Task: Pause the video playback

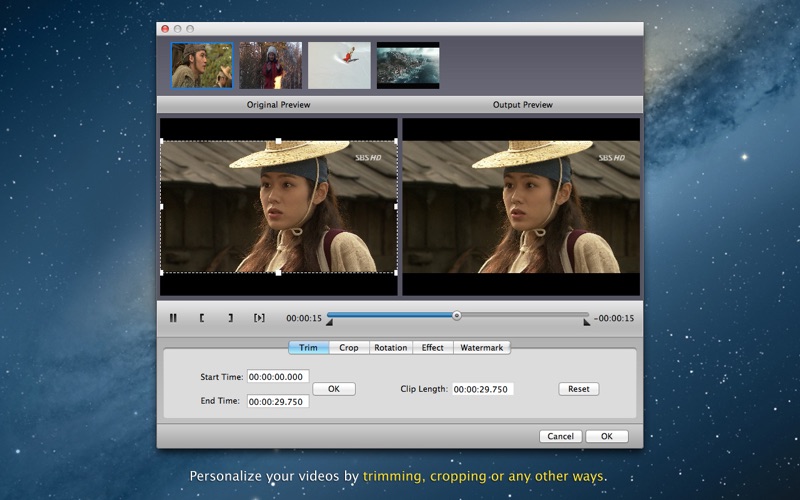Action: point(173,318)
